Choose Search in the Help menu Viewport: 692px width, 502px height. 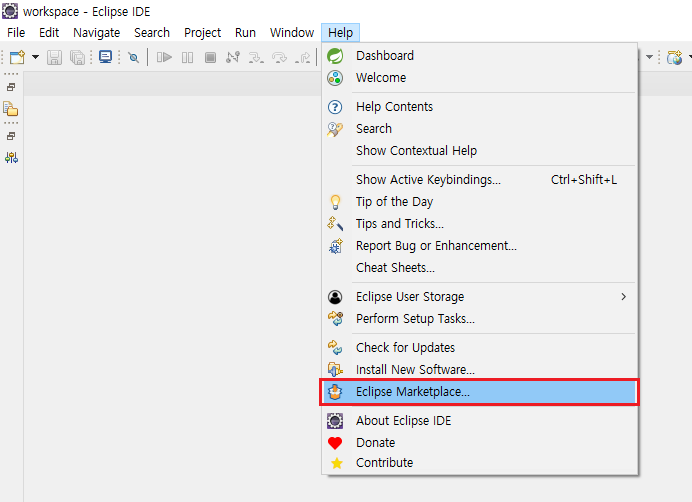(479, 129)
